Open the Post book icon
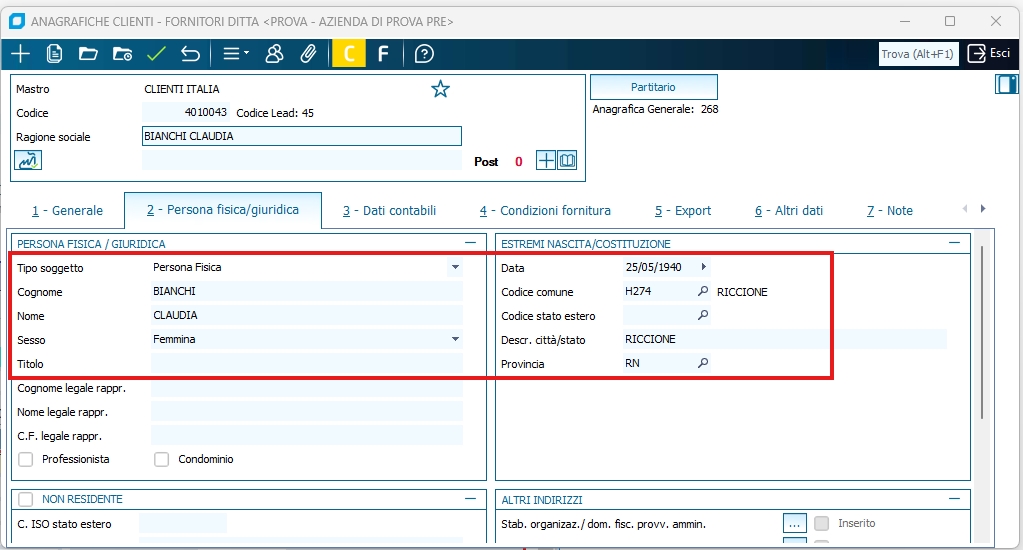Image resolution: width=1023 pixels, height=550 pixels. click(x=567, y=160)
